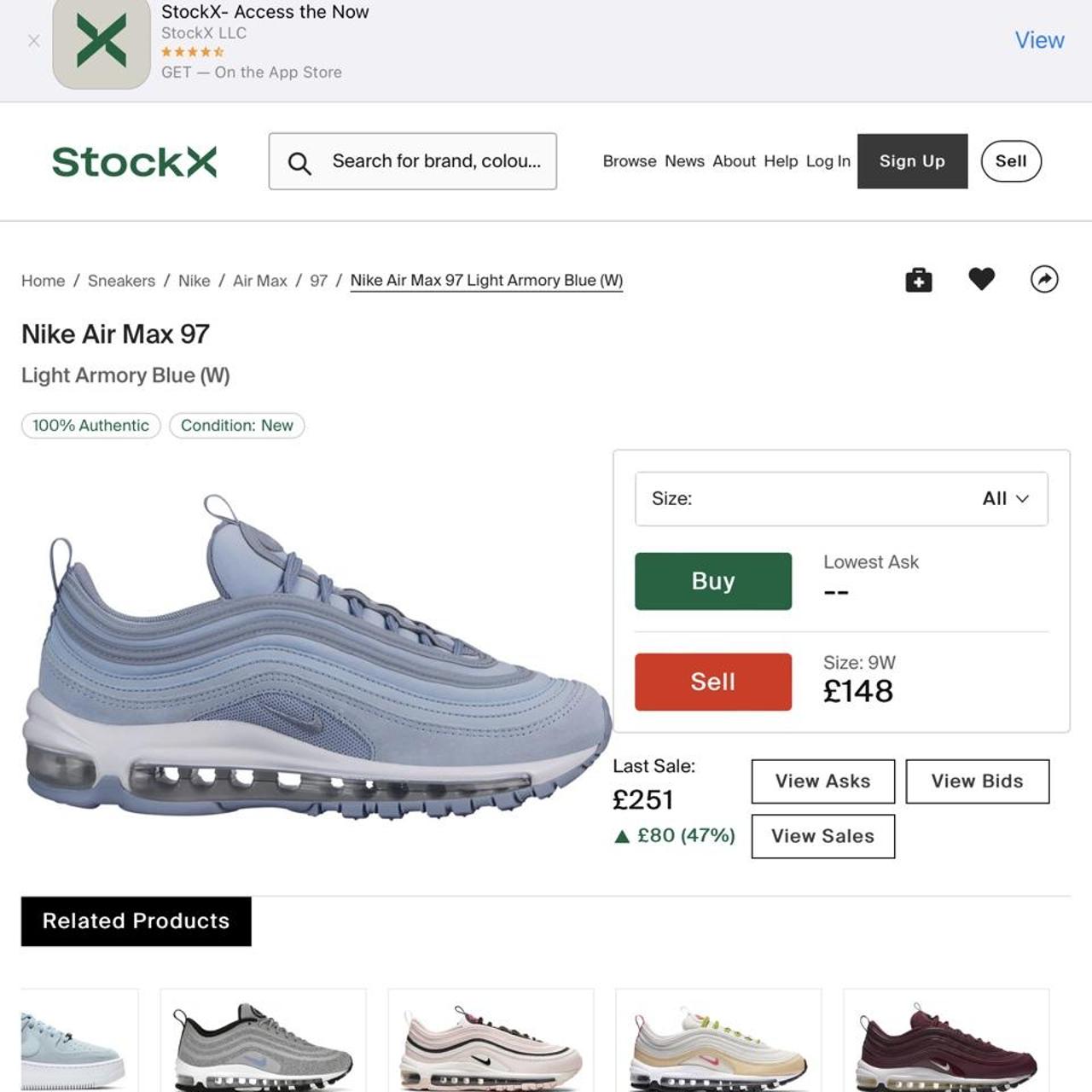Click the share arrow icon

(x=1044, y=279)
